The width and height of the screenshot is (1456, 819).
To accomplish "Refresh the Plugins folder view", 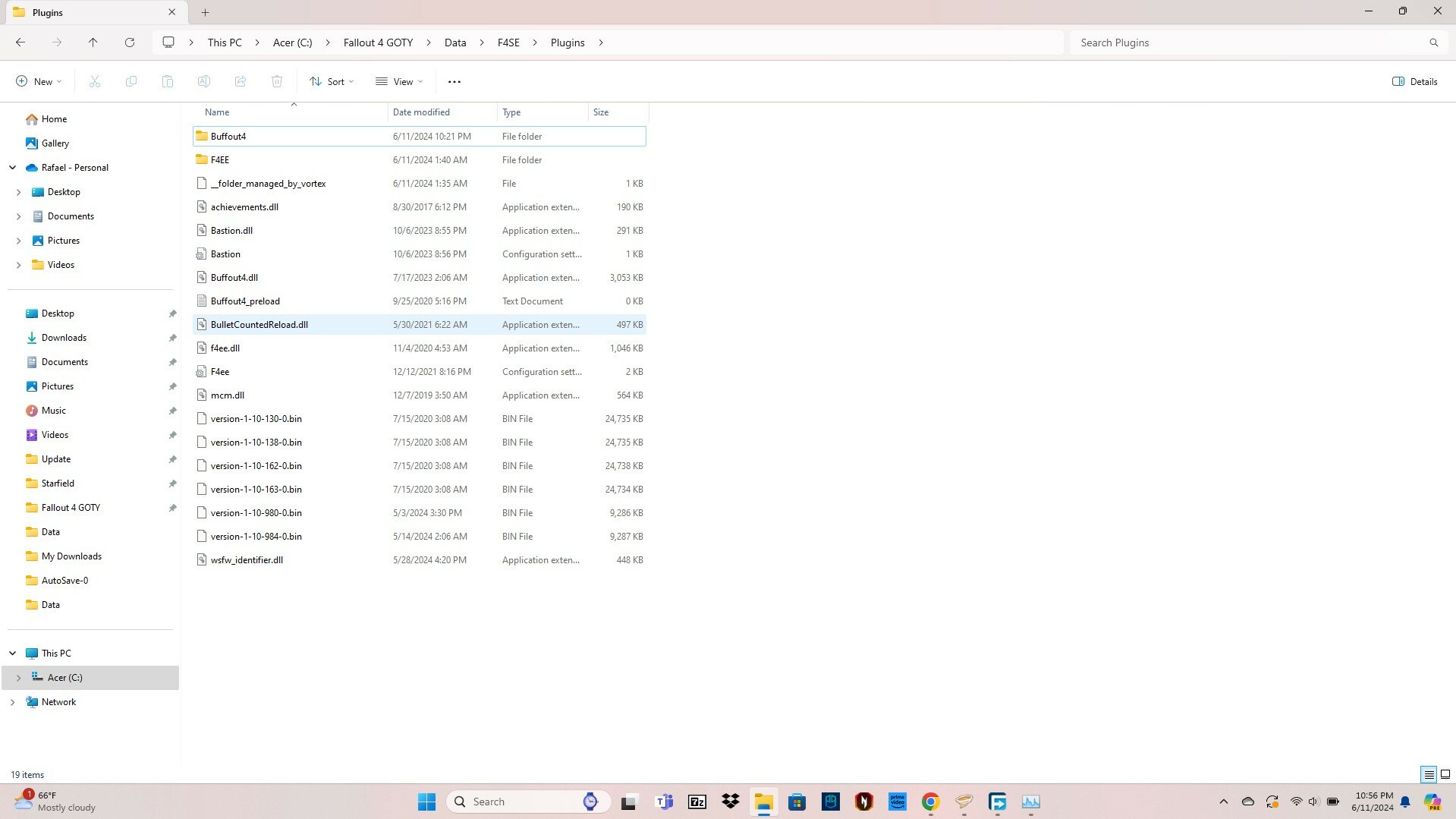I will coord(130,43).
